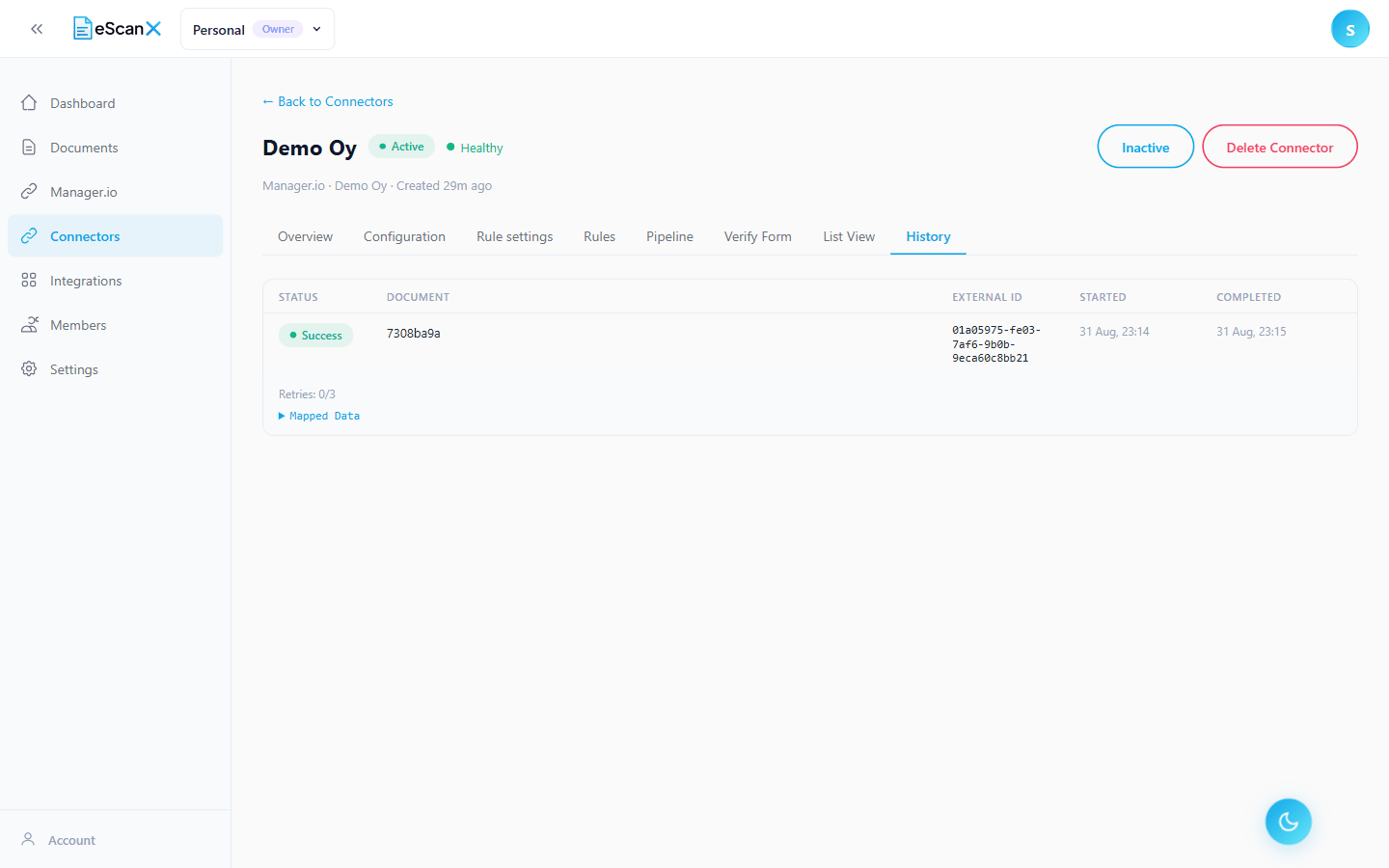Click the Retries: 0/3 text
1389x868 pixels.
[307, 394]
